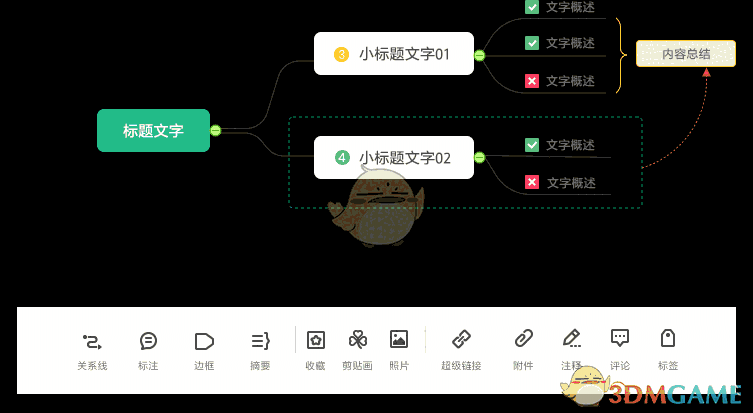Select the 内容总结 summary node

(x=686, y=54)
